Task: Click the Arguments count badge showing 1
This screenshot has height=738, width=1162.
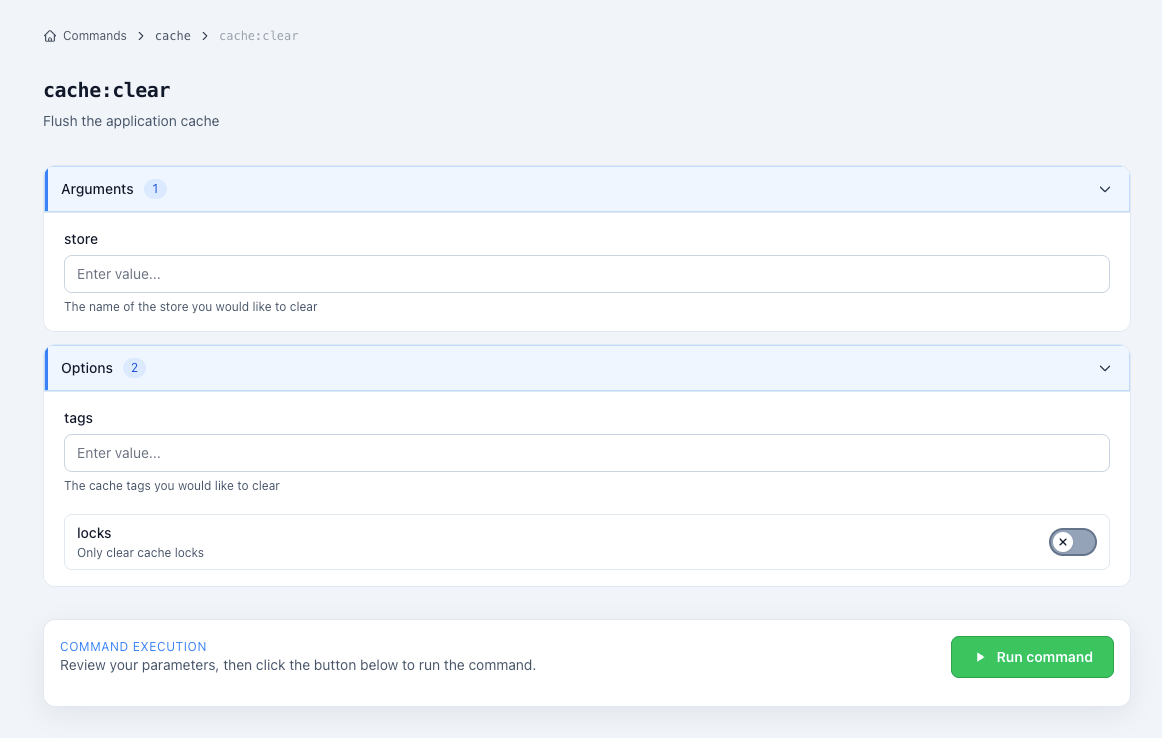Action: (155, 189)
